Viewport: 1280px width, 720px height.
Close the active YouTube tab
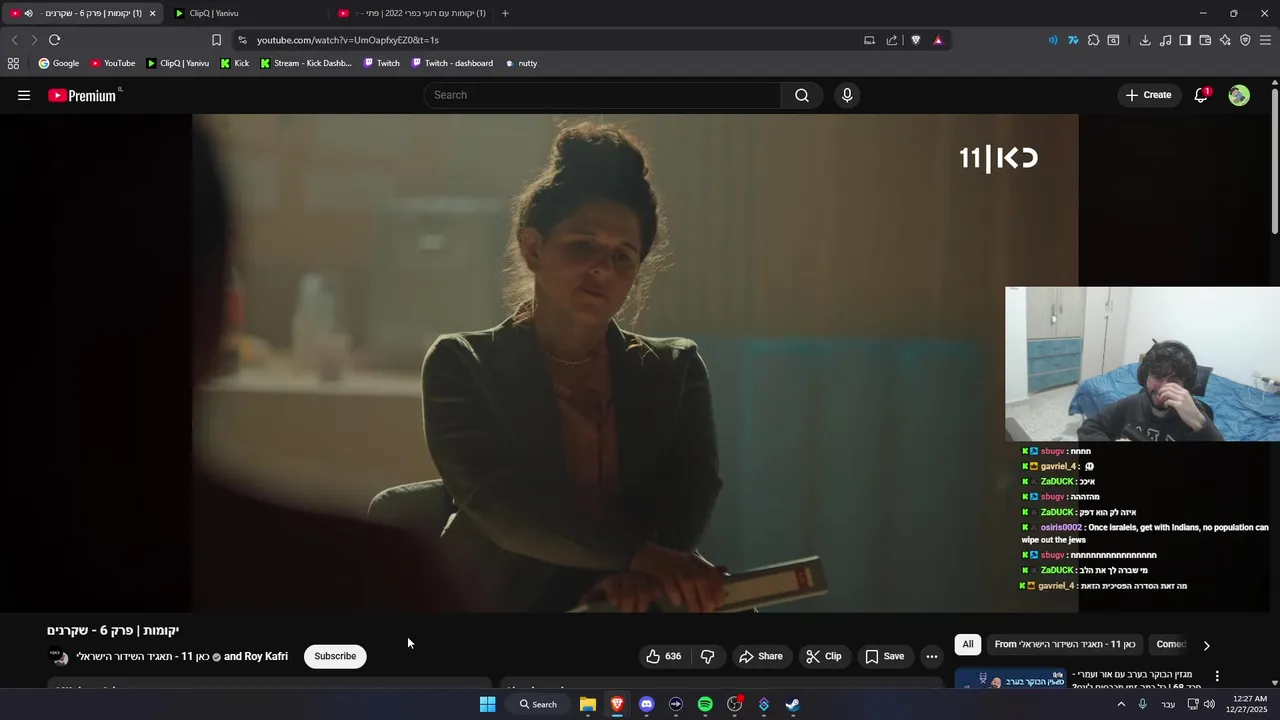tap(152, 13)
